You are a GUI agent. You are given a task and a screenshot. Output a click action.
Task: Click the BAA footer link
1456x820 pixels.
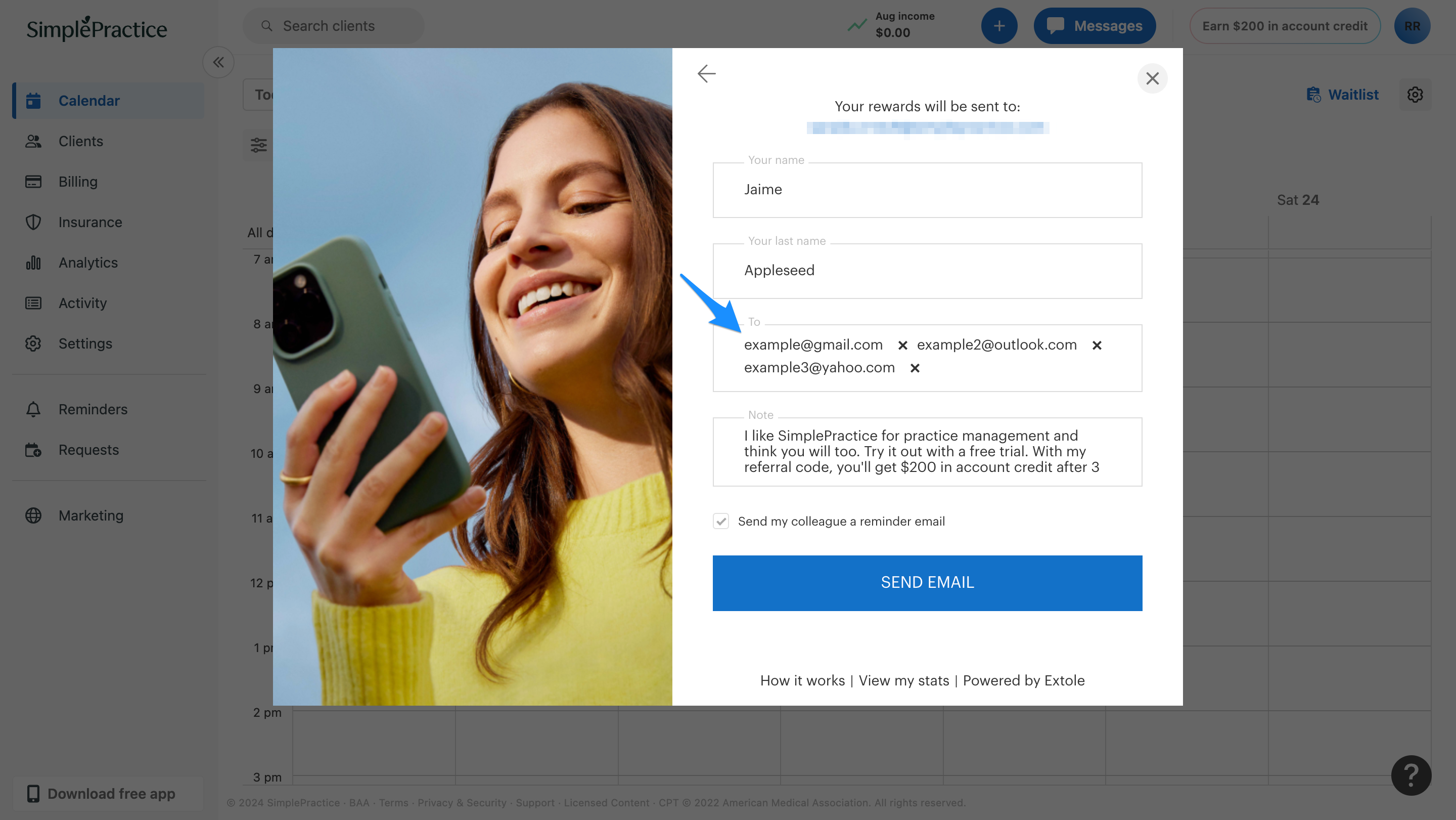(358, 803)
